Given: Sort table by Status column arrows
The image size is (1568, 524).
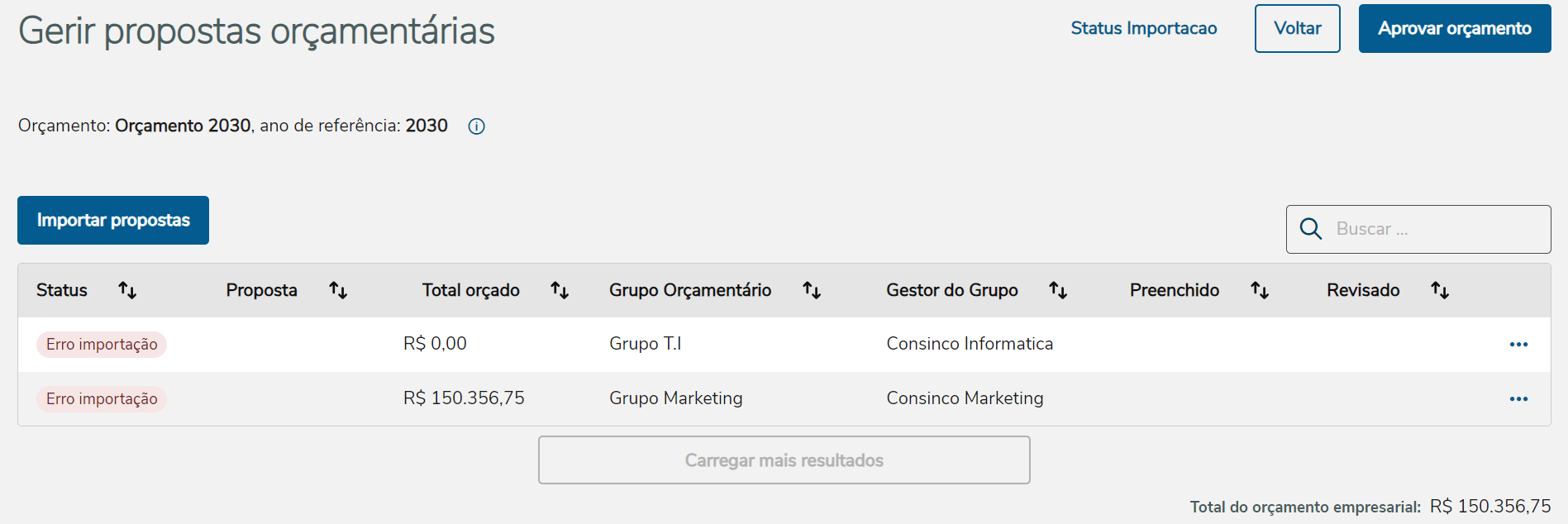Looking at the screenshot, I should [127, 290].
